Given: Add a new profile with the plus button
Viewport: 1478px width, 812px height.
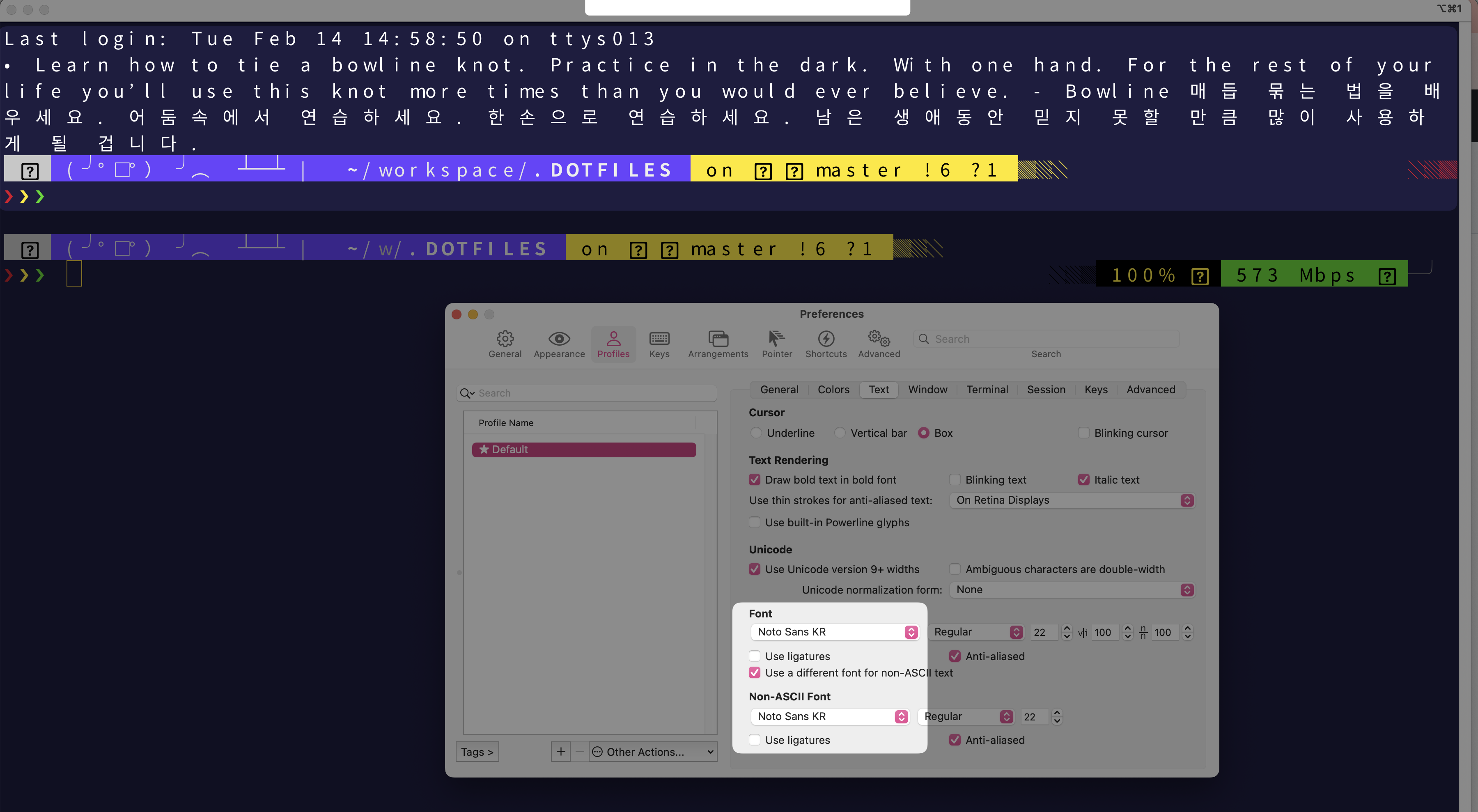Looking at the screenshot, I should pyautogui.click(x=560, y=751).
